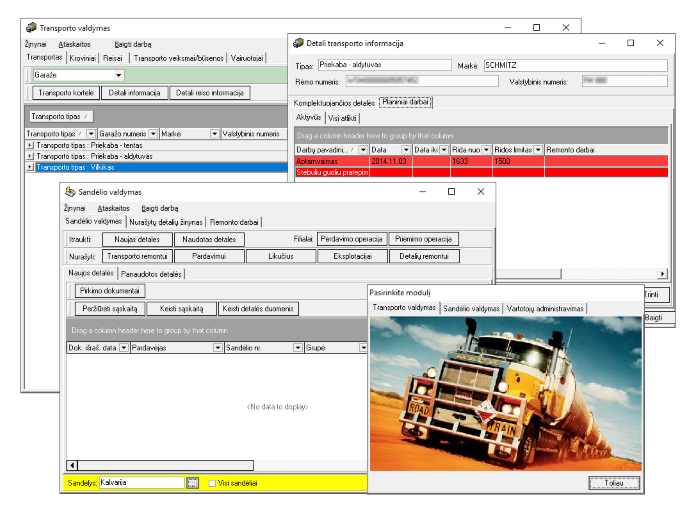This screenshot has width=700, height=510.
Task: Open the Transporto tipas column filter dropdown
Action: (91, 134)
